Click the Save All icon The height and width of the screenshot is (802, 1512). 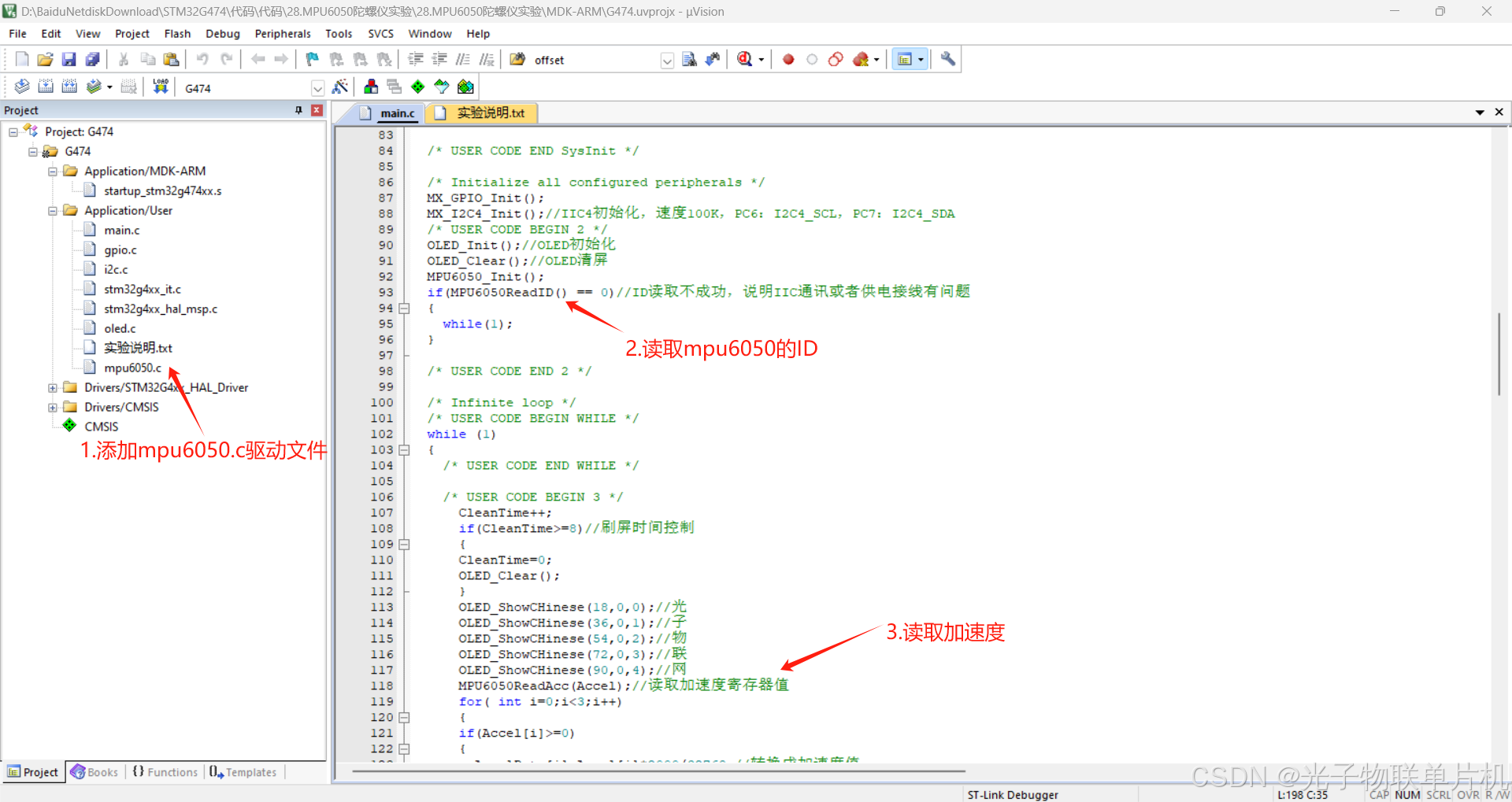tap(93, 59)
